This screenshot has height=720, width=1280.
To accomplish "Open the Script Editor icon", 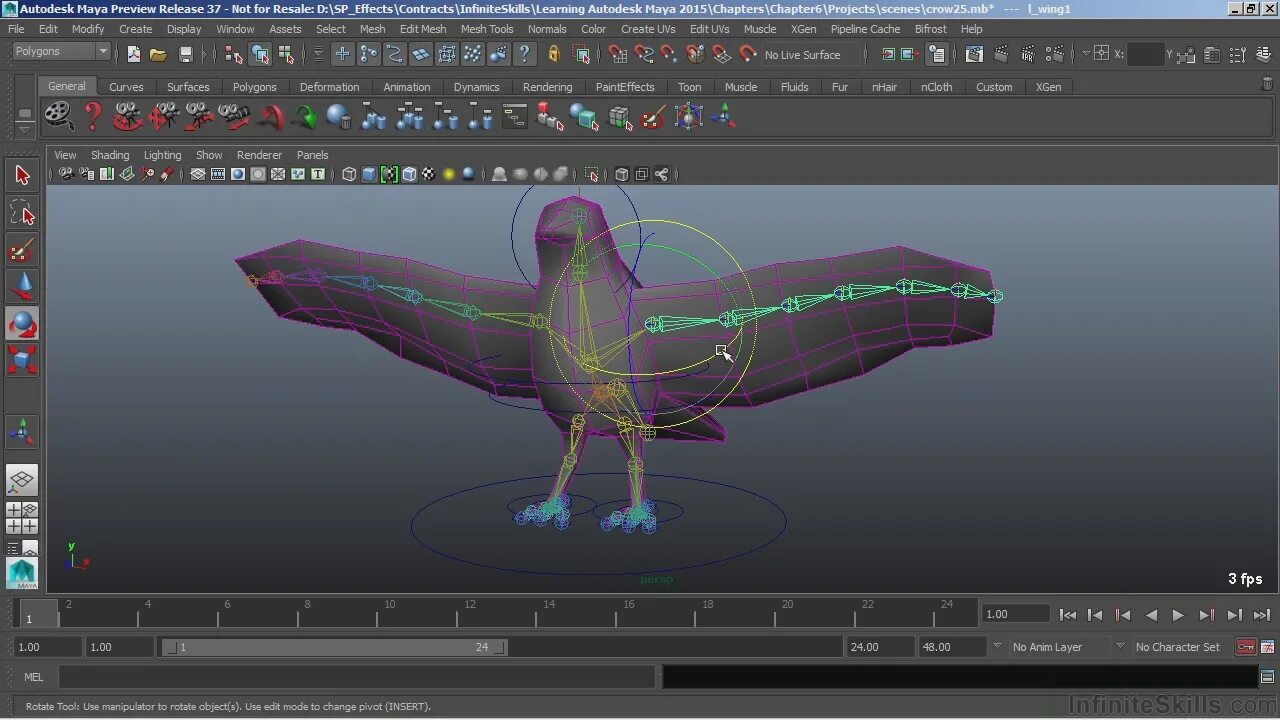I will 1267,677.
